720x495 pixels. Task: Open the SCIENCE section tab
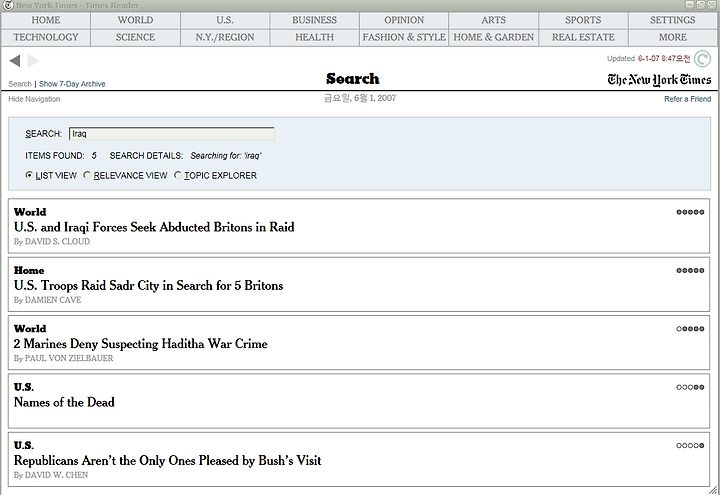135,38
